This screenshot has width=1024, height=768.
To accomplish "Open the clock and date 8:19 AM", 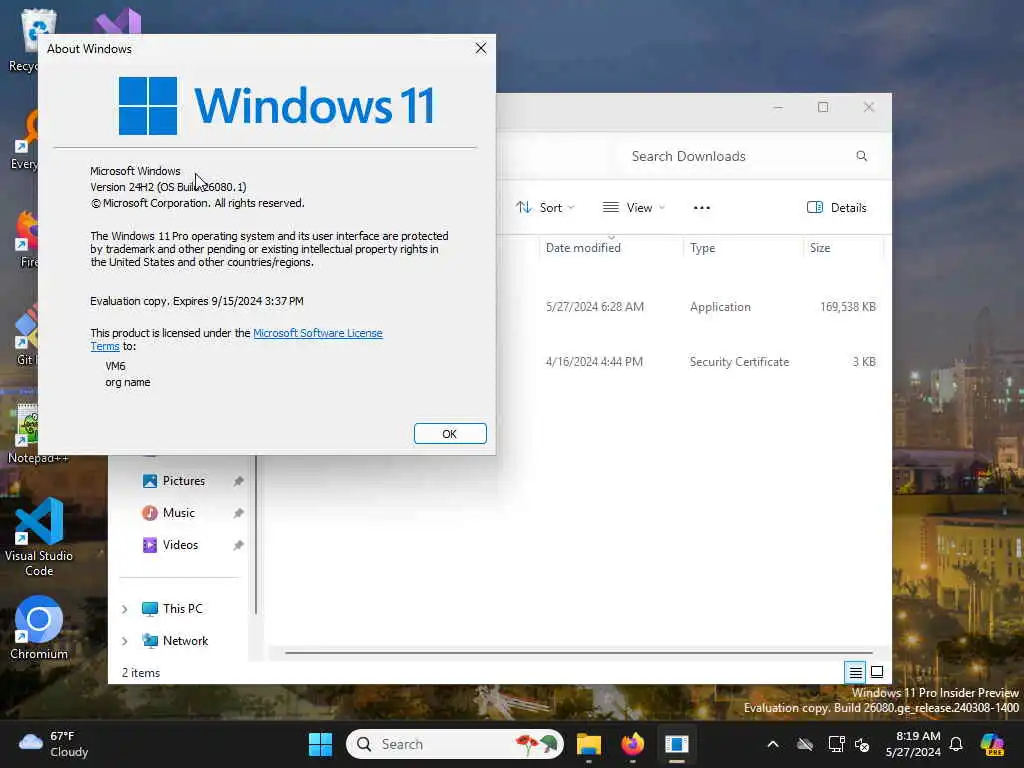I will pyautogui.click(x=913, y=744).
